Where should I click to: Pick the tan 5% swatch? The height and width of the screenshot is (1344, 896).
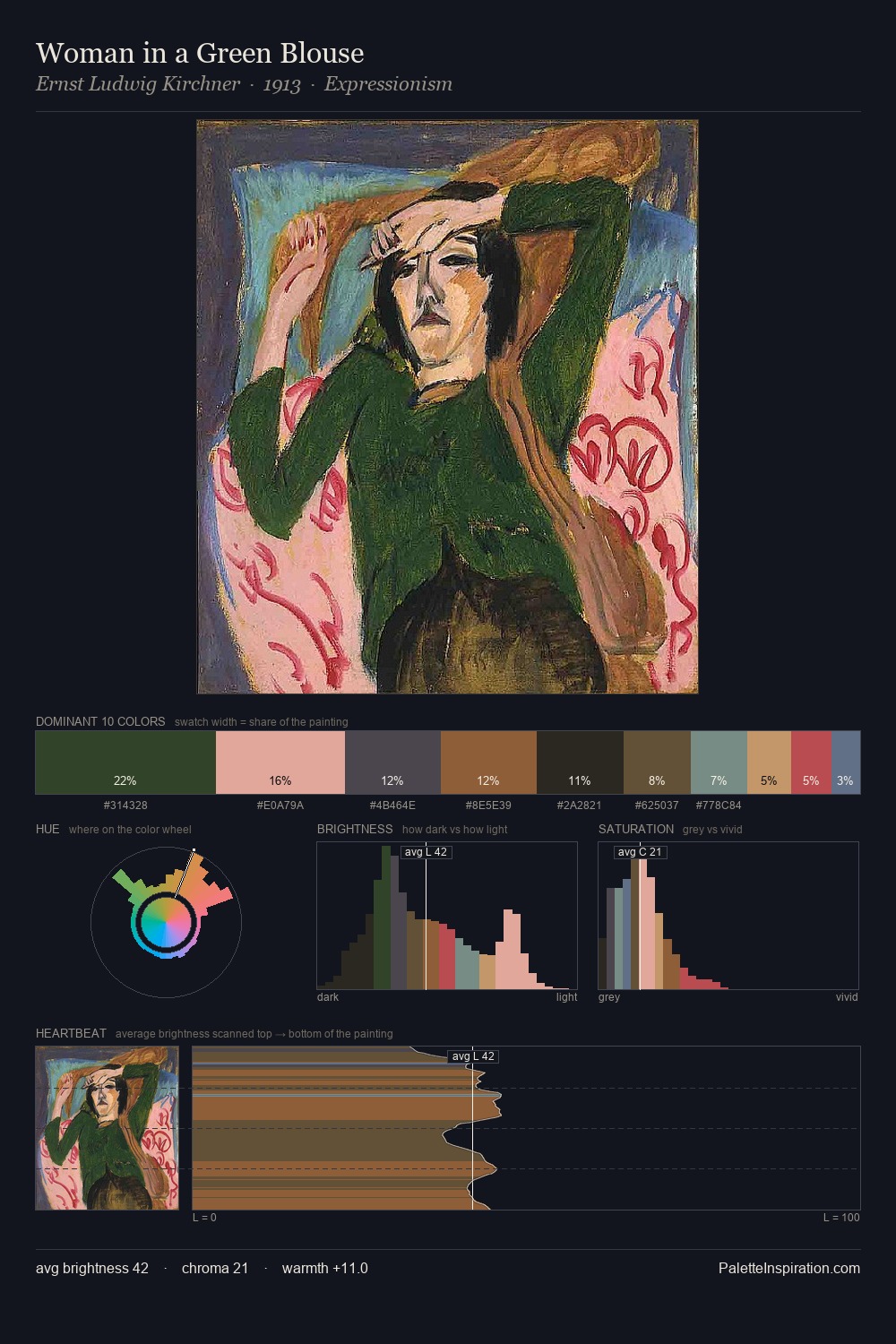[769, 762]
